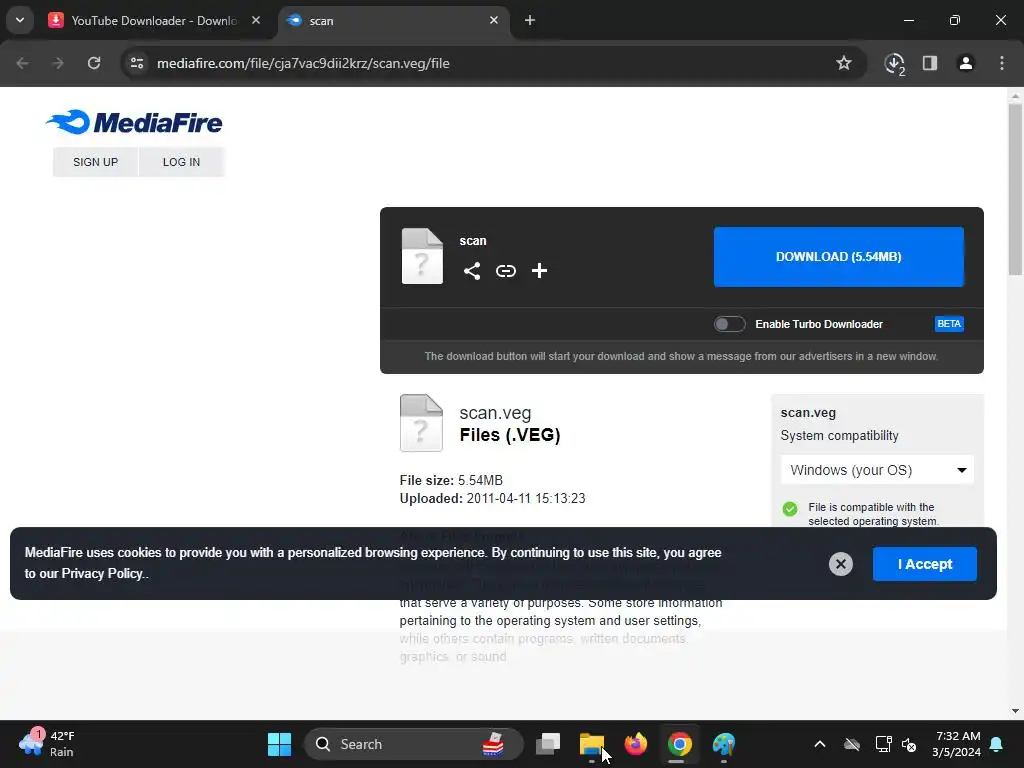Close the scan tab
Screen dimensions: 1024x768
[x=494, y=20]
